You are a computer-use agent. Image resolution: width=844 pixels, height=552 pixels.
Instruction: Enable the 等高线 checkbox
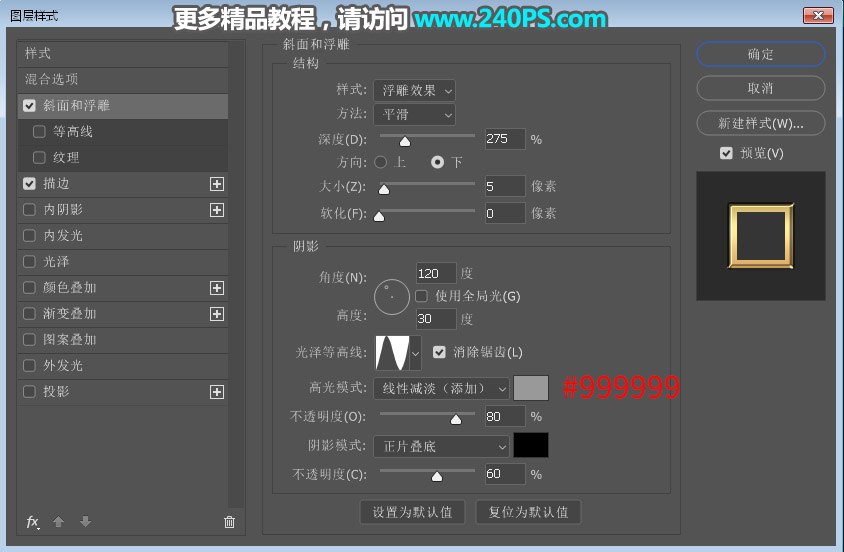point(39,131)
